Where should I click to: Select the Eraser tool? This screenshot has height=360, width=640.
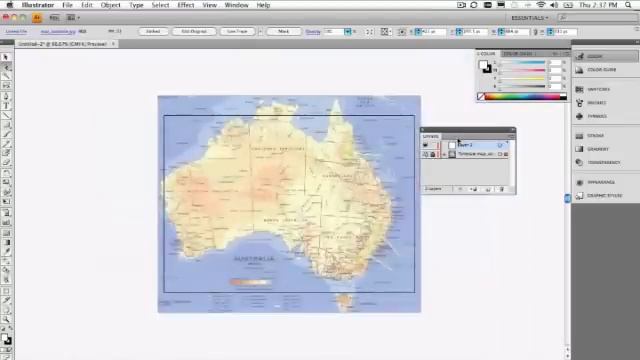pos(7,163)
